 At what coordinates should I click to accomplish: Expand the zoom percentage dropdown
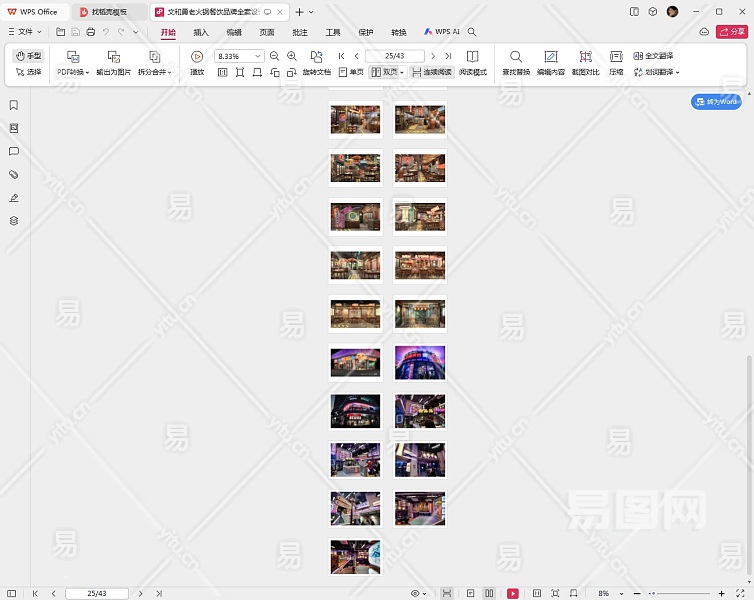259,57
